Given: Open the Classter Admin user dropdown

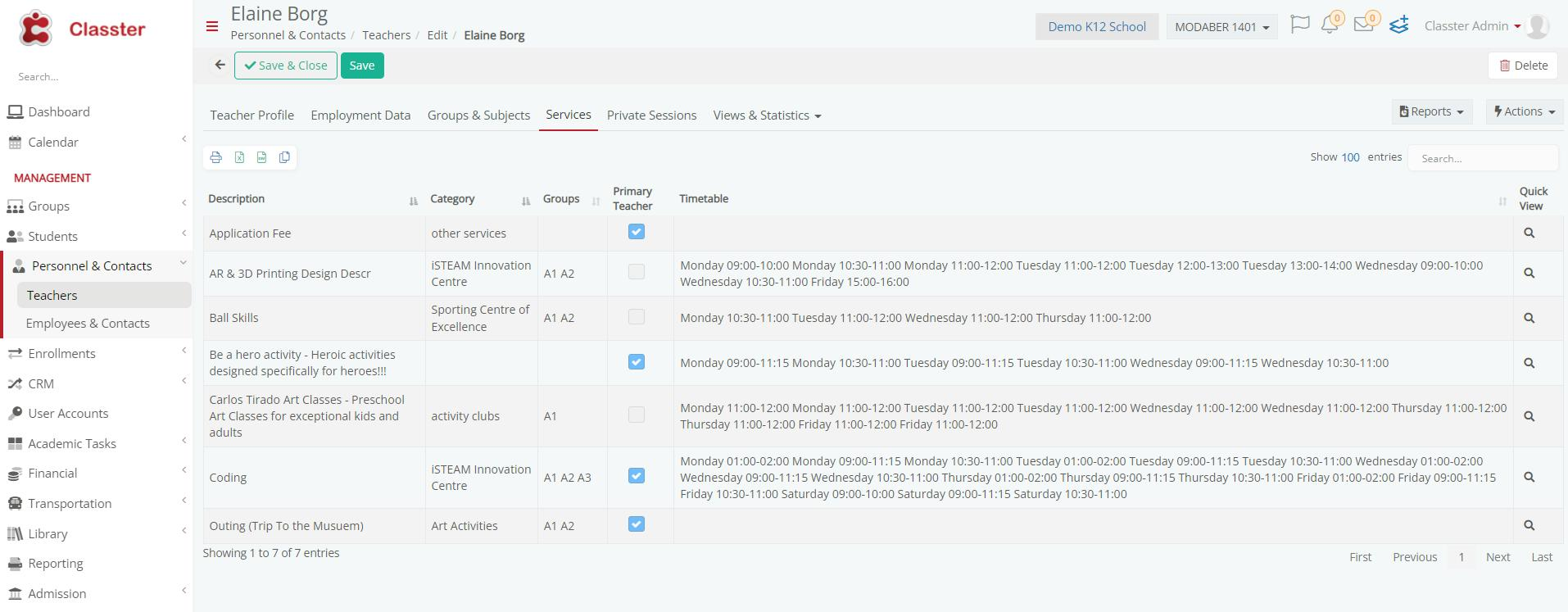Looking at the screenshot, I should coord(1472,26).
